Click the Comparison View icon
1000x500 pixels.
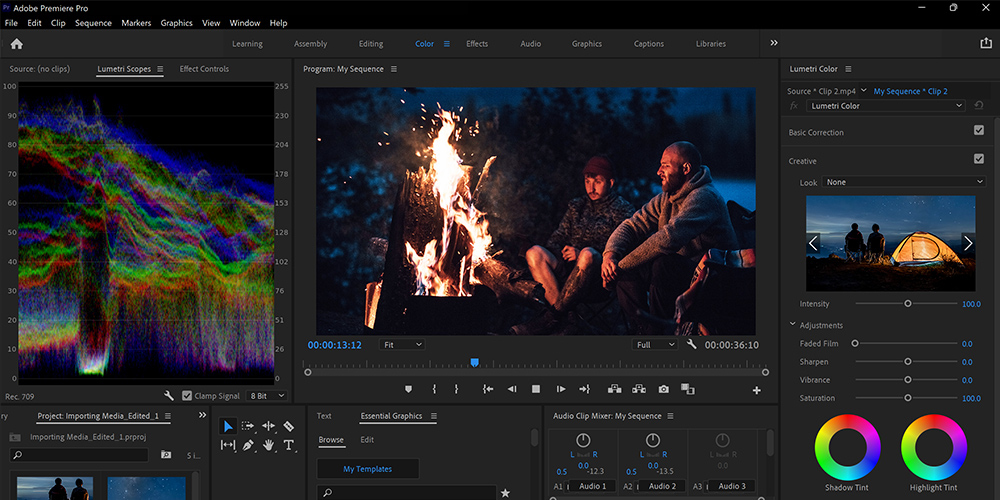(x=688, y=389)
